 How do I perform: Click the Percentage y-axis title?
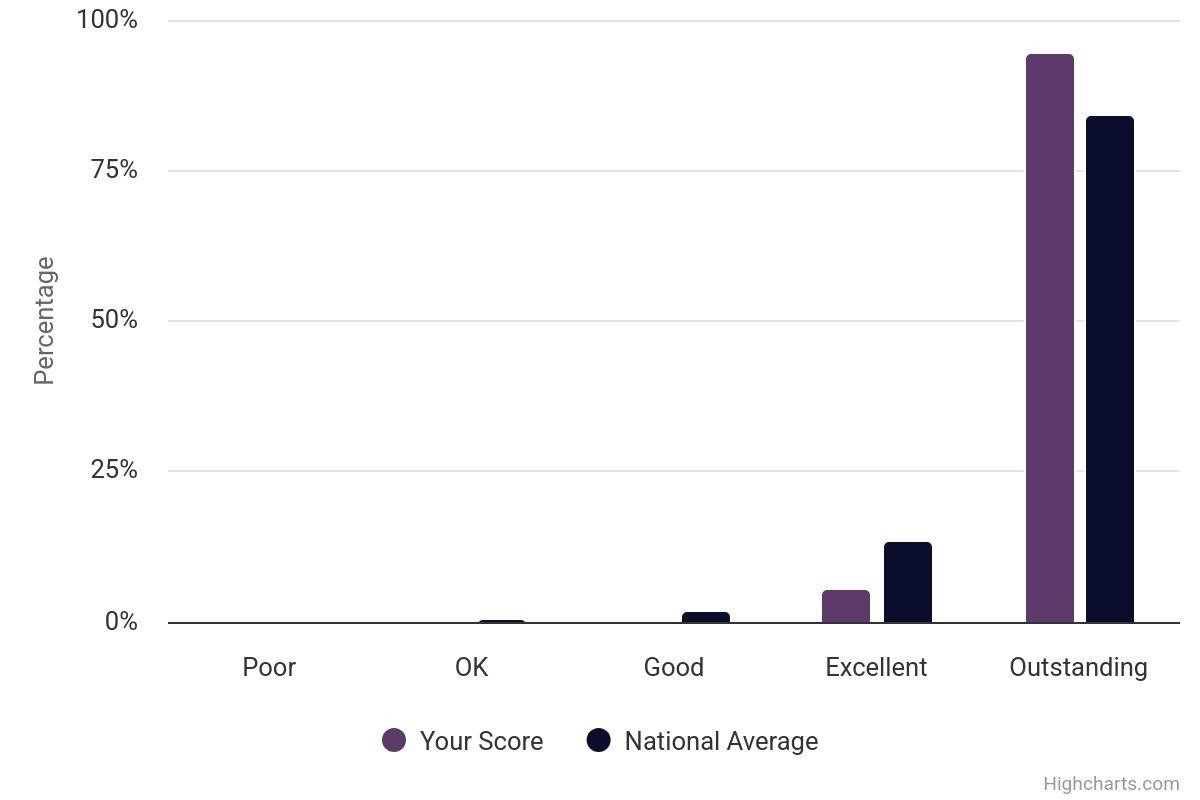click(x=44, y=320)
